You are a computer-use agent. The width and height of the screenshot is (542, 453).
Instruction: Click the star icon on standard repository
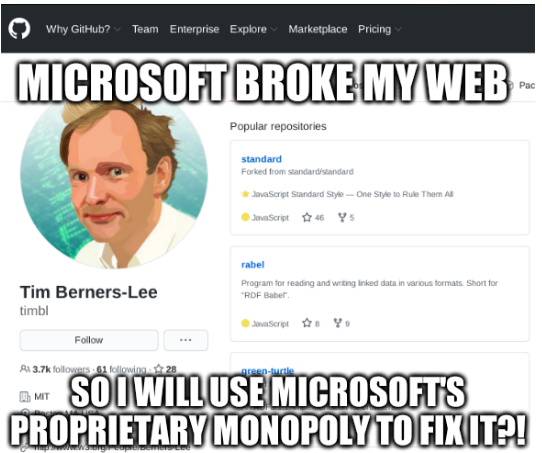point(307,217)
